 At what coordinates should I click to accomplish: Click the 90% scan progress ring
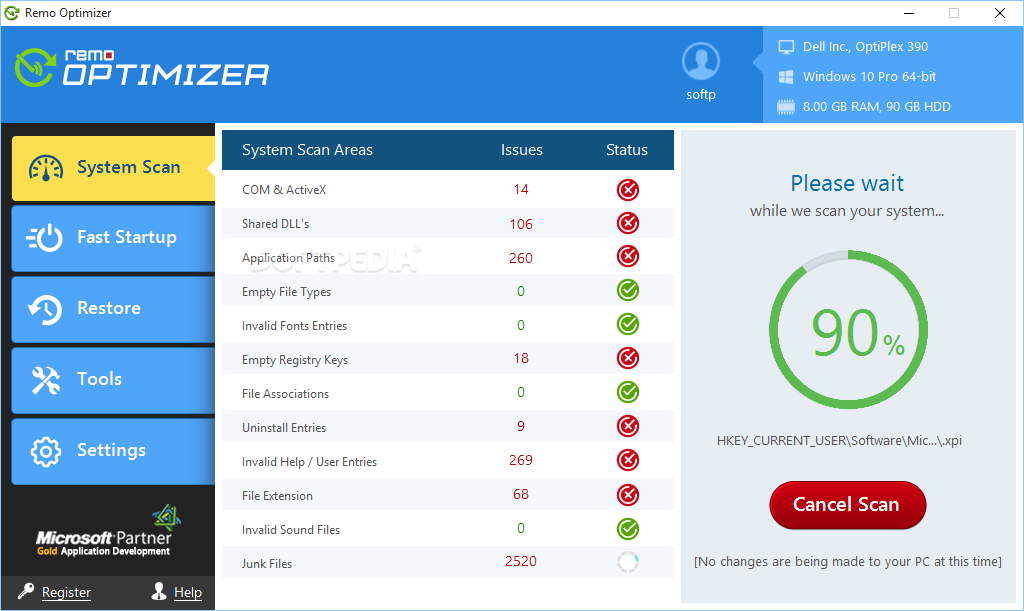(848, 330)
